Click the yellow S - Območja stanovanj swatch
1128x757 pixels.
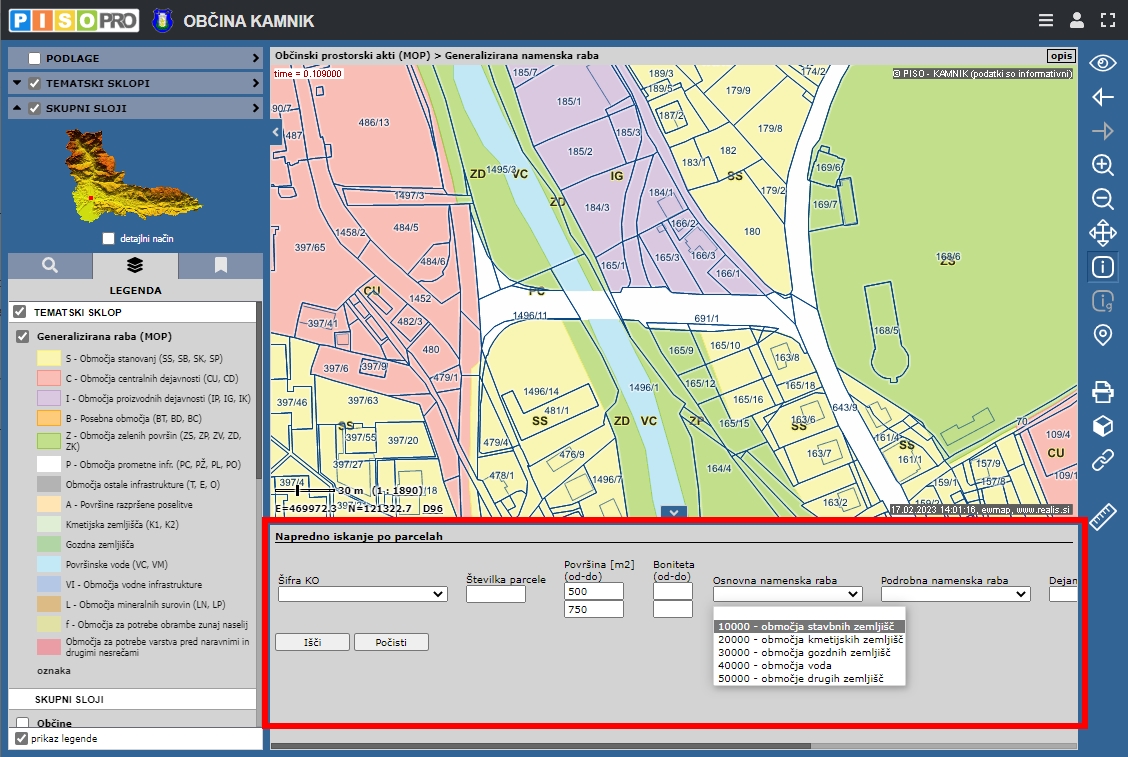(x=49, y=357)
